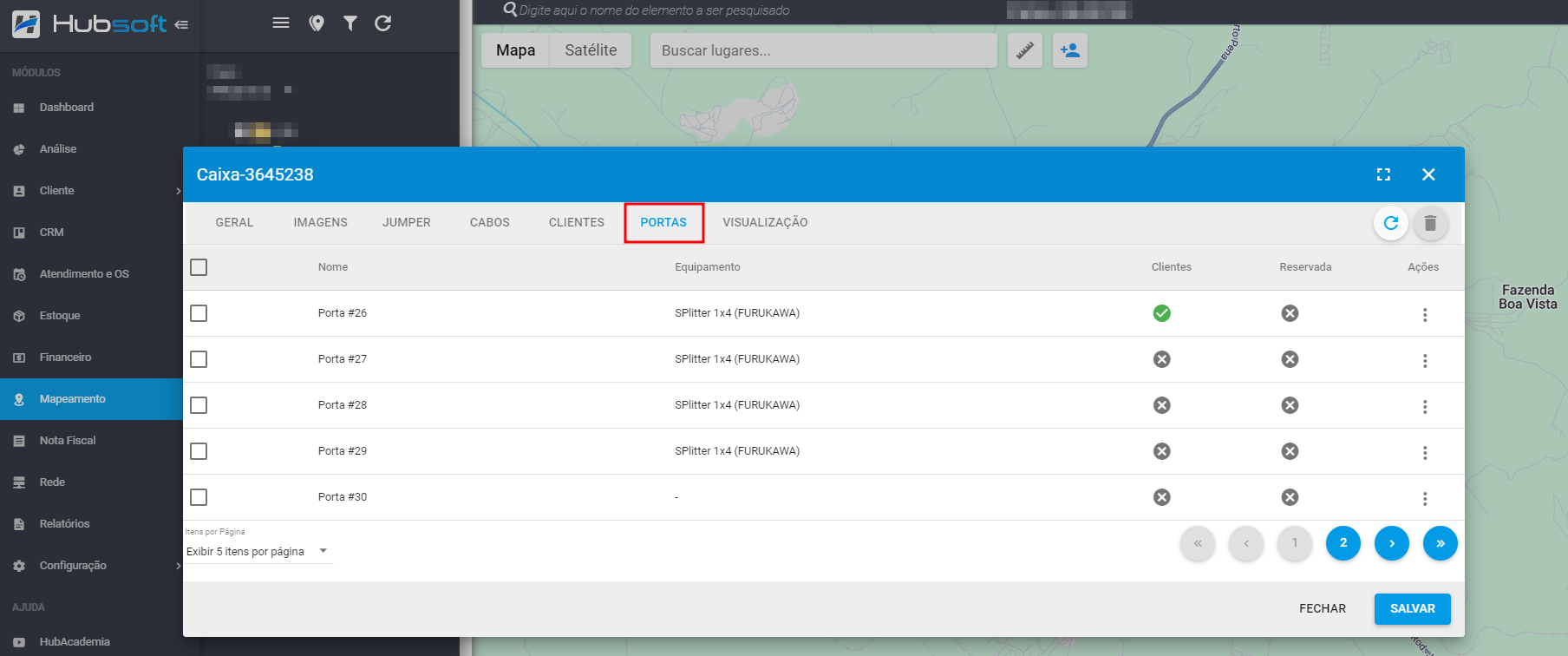Check the box for Porta #26
Screen dimensions: 1568x656
click(x=199, y=313)
